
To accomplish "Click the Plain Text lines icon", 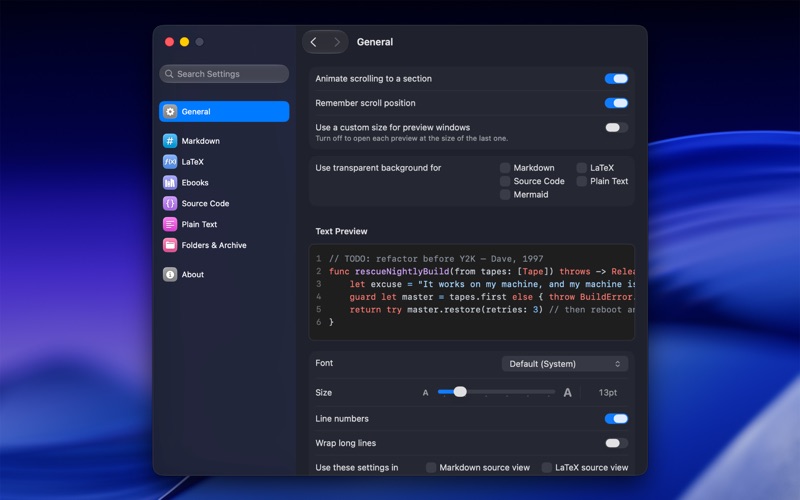I will click(x=170, y=224).
